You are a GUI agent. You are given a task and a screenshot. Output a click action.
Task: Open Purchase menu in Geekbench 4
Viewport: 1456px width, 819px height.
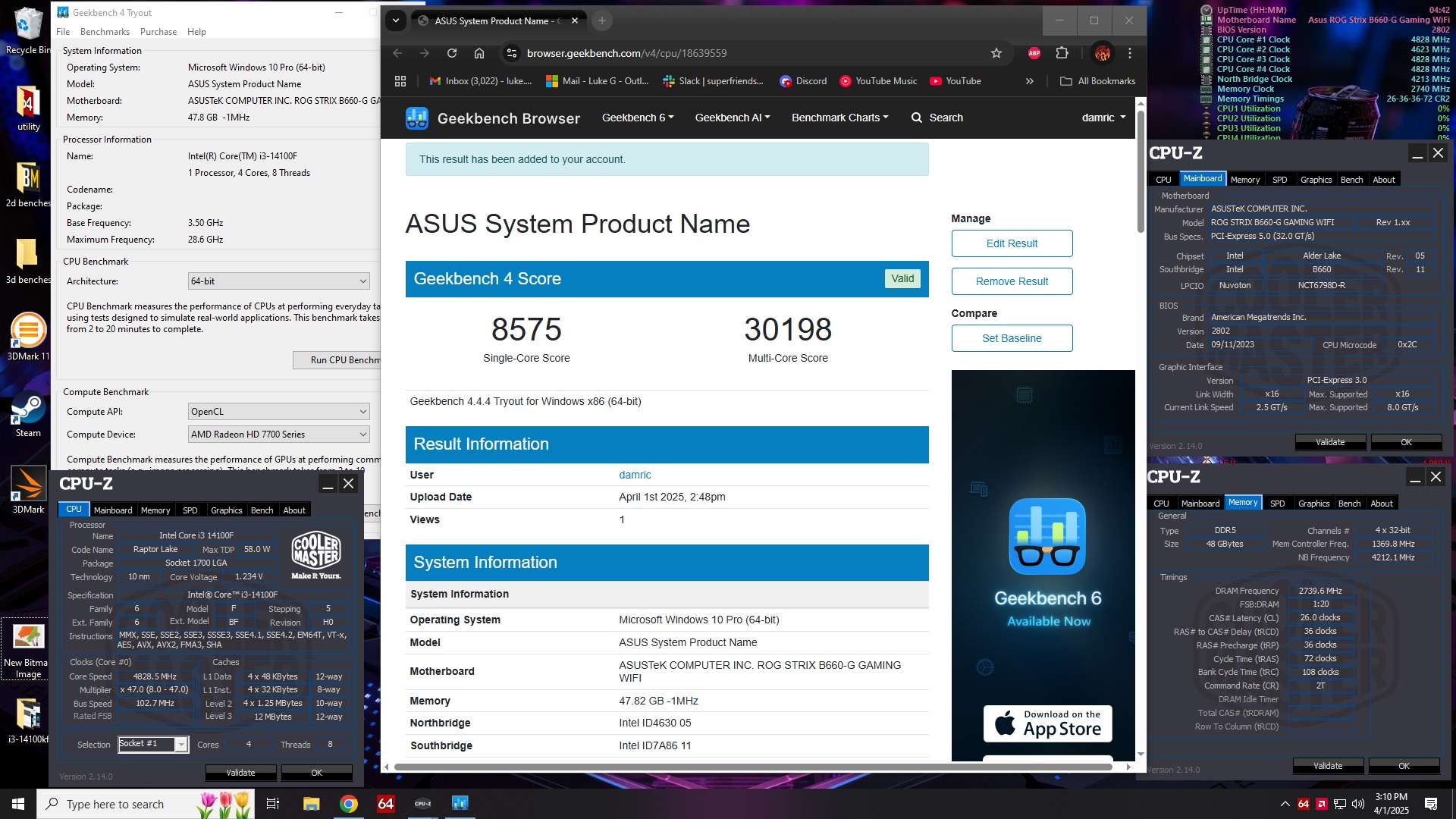coord(158,32)
